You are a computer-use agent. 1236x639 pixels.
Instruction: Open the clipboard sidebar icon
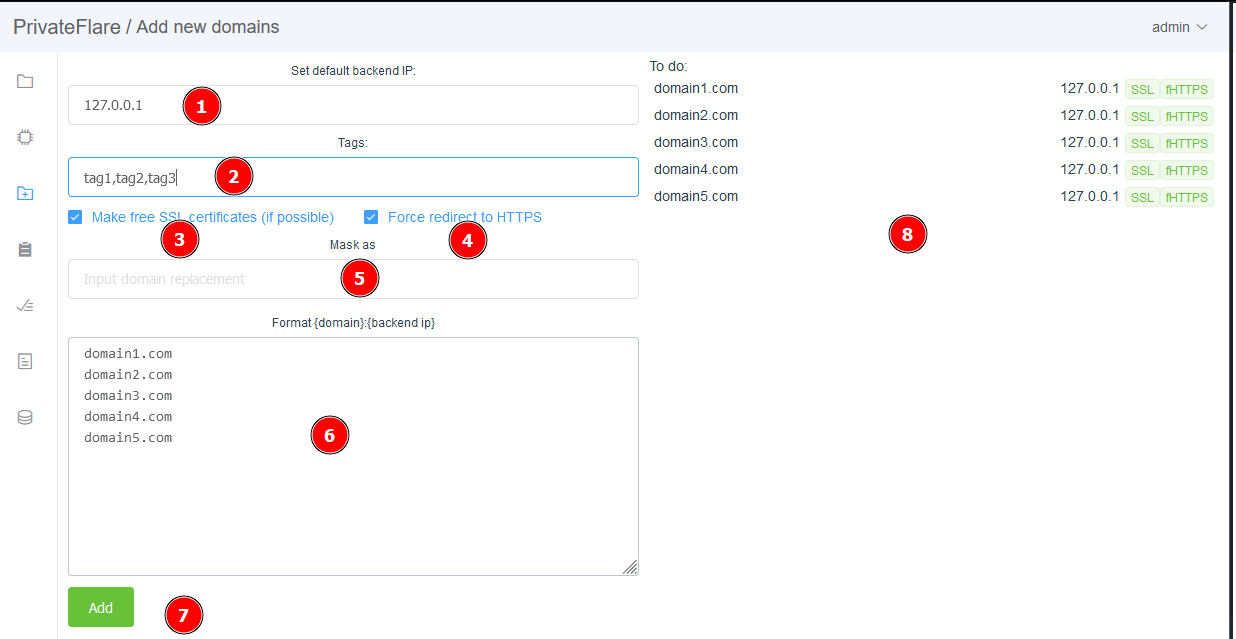(25, 250)
